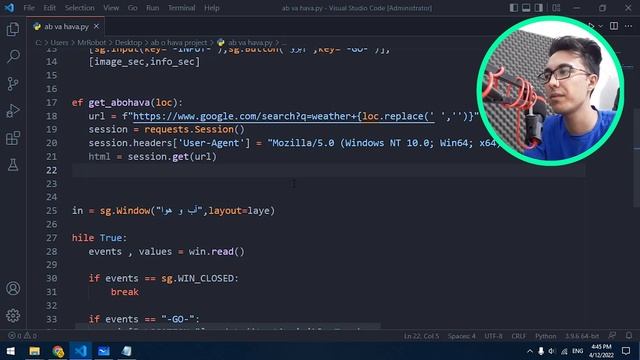Screen dimensions: 640x360
Task: Open the View menu
Action: click(x=111, y=8)
